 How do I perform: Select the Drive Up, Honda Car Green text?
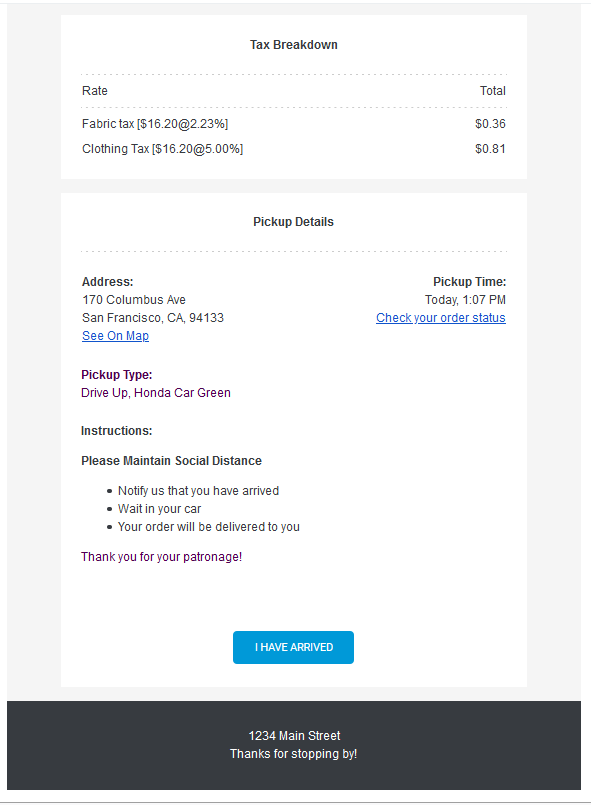pyautogui.click(x=156, y=392)
